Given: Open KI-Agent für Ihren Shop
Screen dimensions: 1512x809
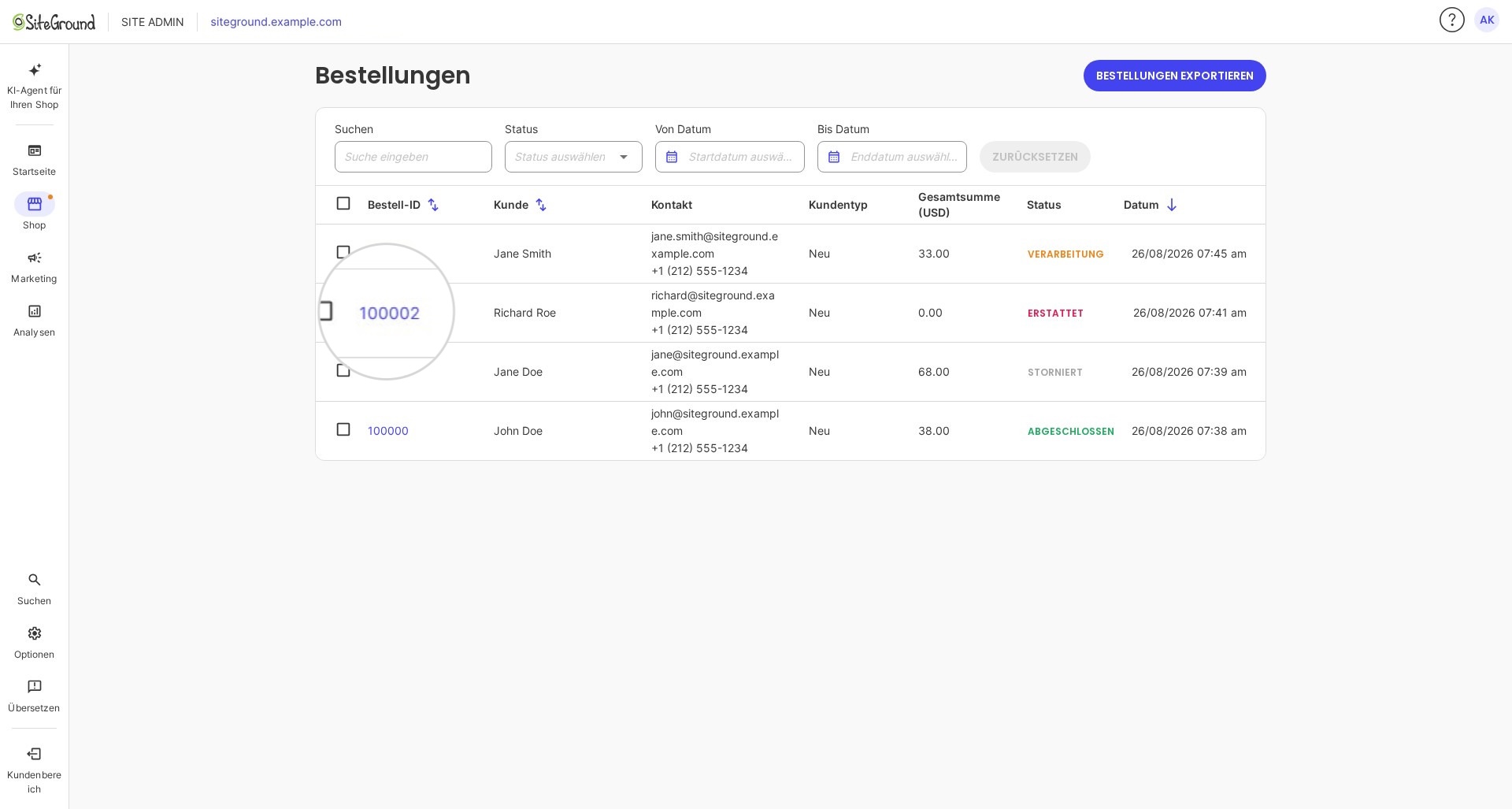Looking at the screenshot, I should 35,86.
